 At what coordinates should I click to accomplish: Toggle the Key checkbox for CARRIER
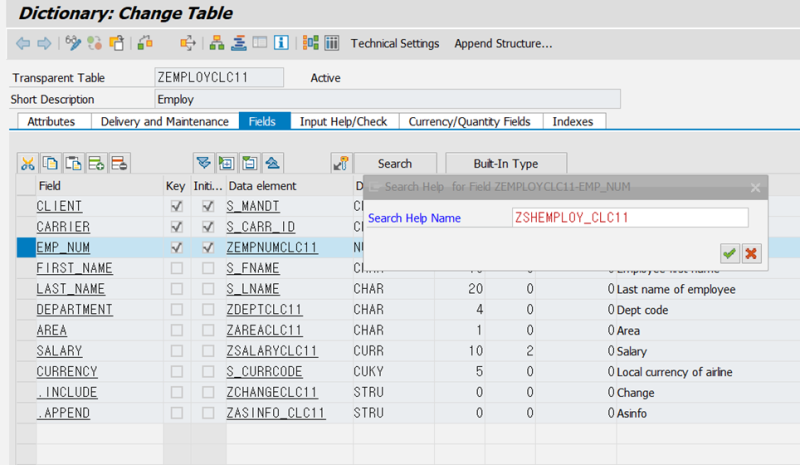177,227
